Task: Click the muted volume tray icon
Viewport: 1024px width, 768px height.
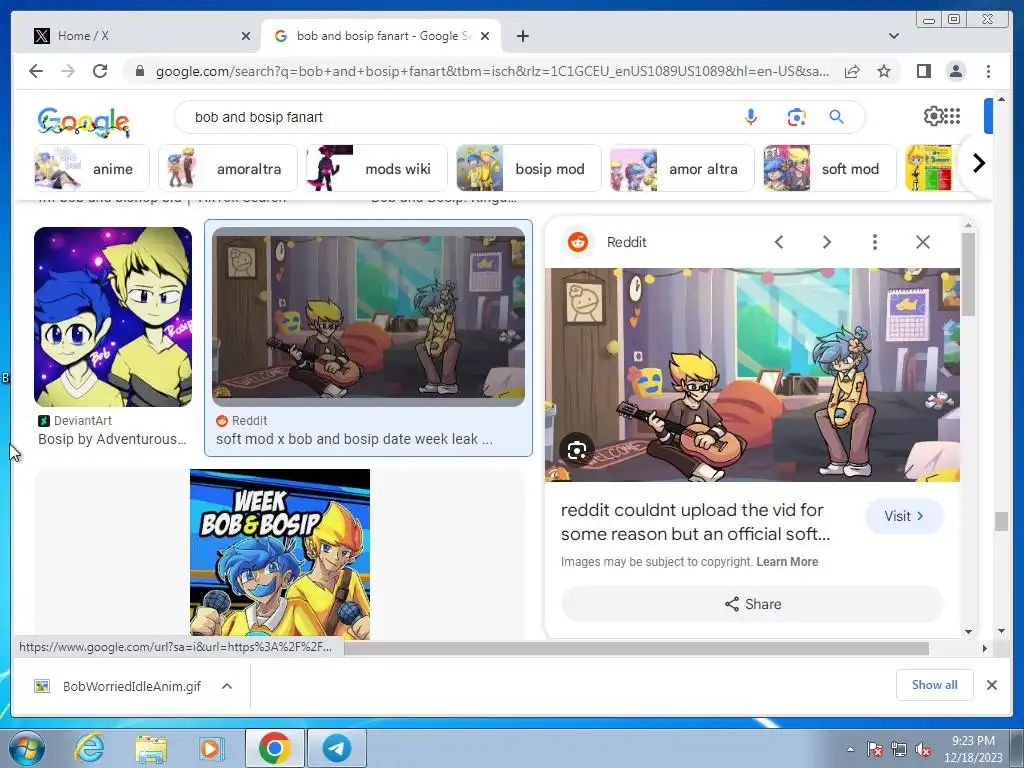Action: pos(923,750)
